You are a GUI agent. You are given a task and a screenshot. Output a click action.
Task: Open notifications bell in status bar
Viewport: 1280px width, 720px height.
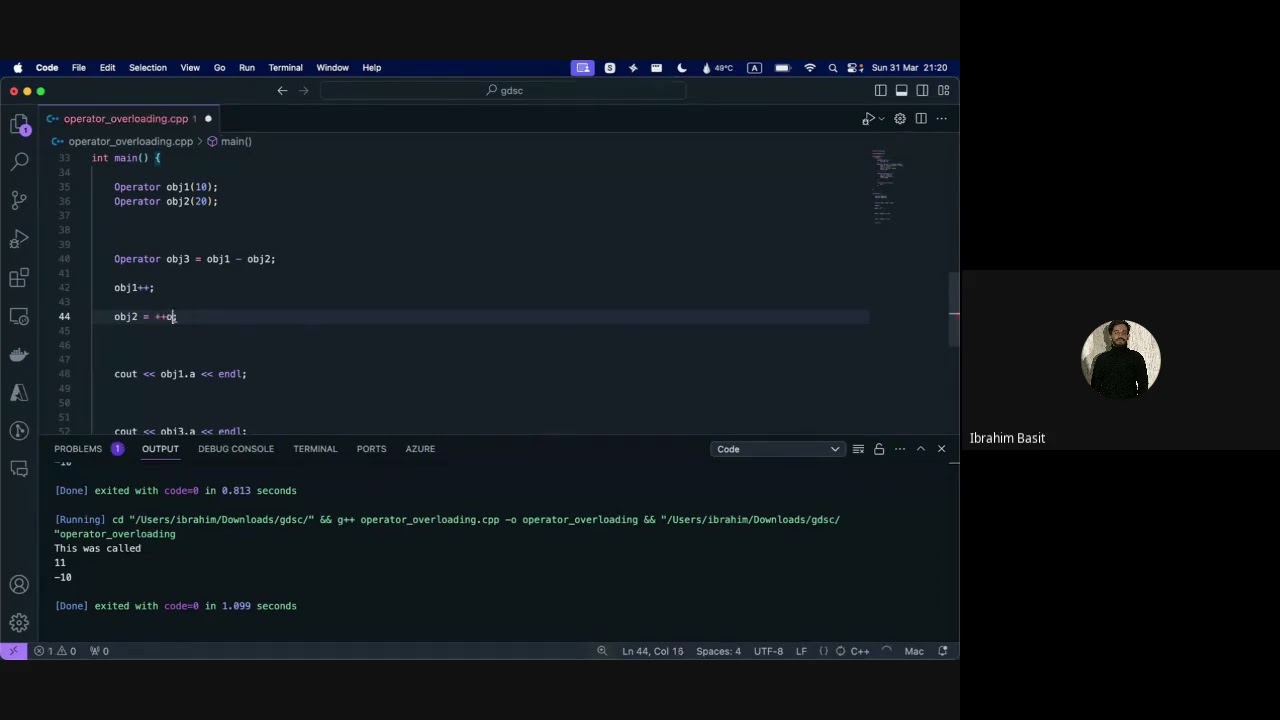(942, 651)
